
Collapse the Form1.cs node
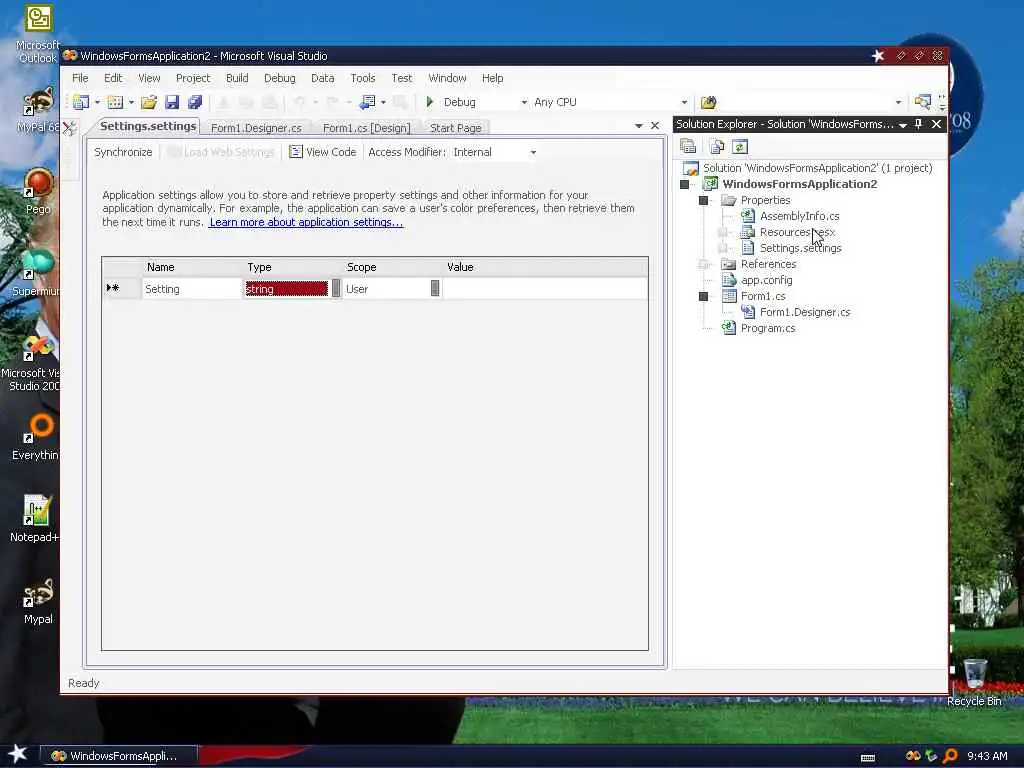[703, 296]
